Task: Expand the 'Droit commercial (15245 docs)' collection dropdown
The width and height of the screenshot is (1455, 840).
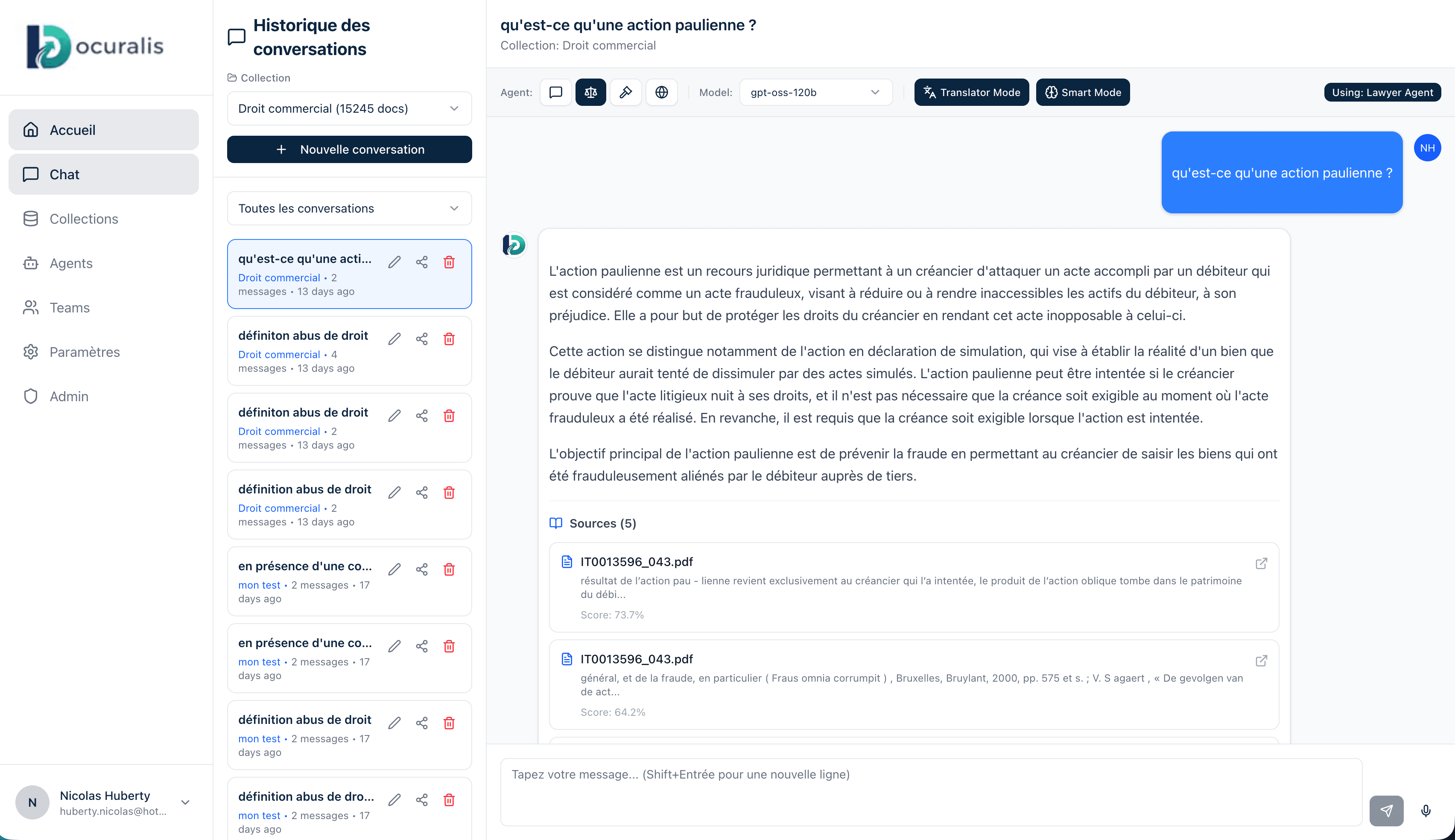Action: [x=349, y=108]
